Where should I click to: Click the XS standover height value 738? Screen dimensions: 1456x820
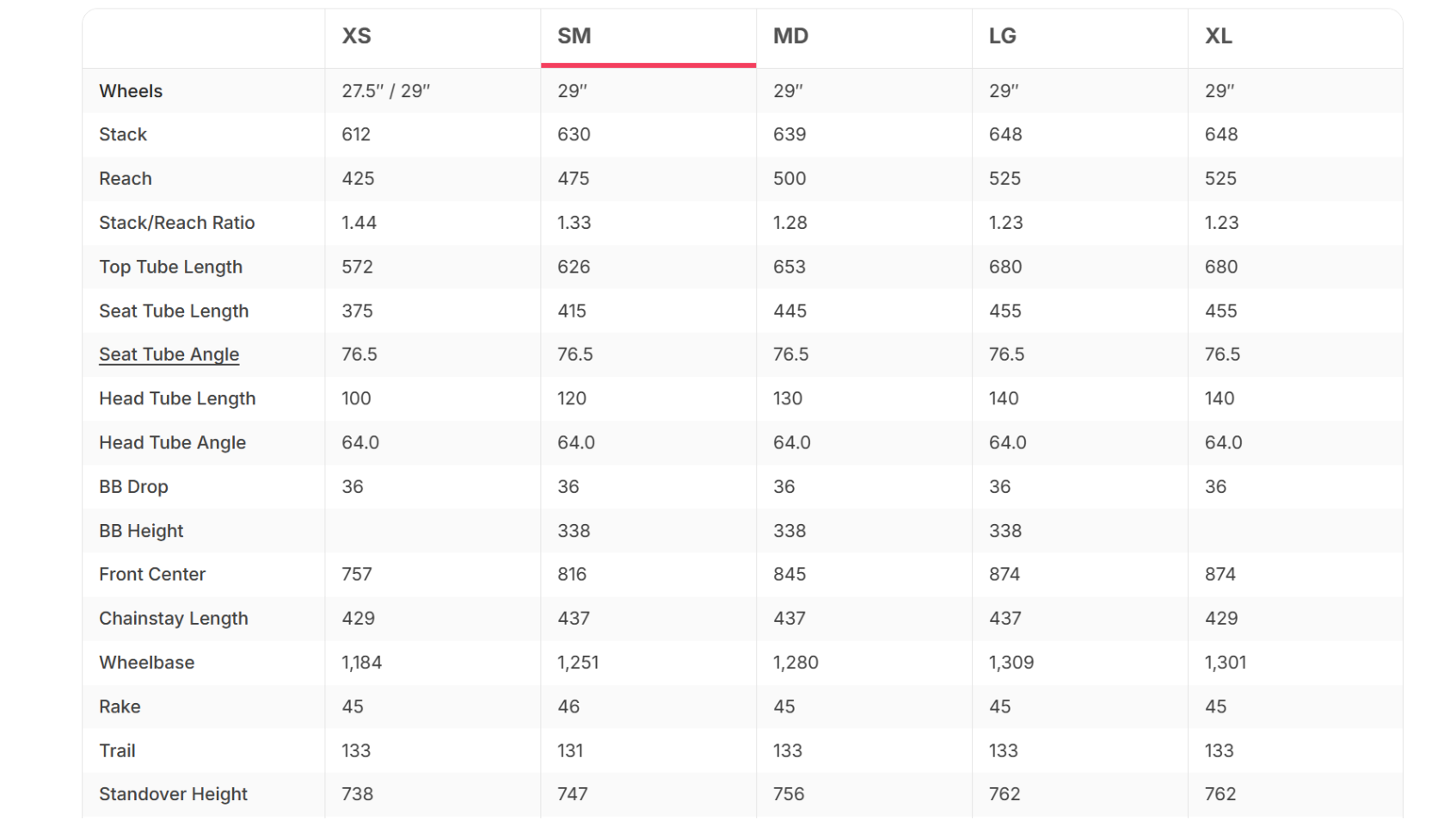357,794
